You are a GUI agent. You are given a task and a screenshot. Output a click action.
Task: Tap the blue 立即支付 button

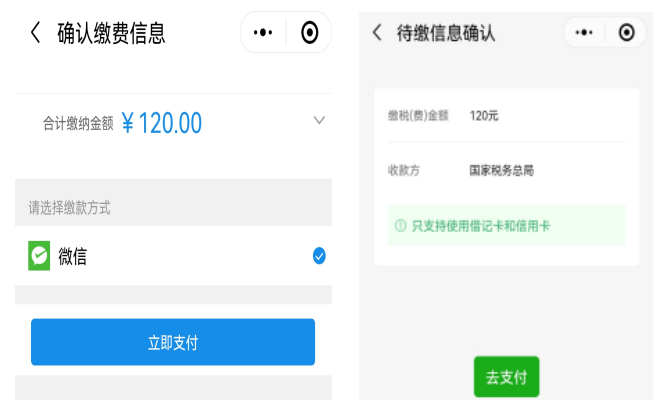click(x=173, y=342)
